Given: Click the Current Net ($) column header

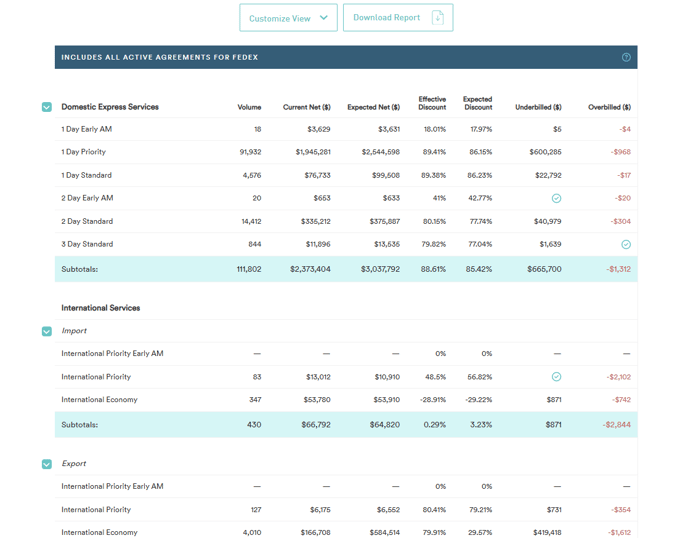Looking at the screenshot, I should pos(306,107).
